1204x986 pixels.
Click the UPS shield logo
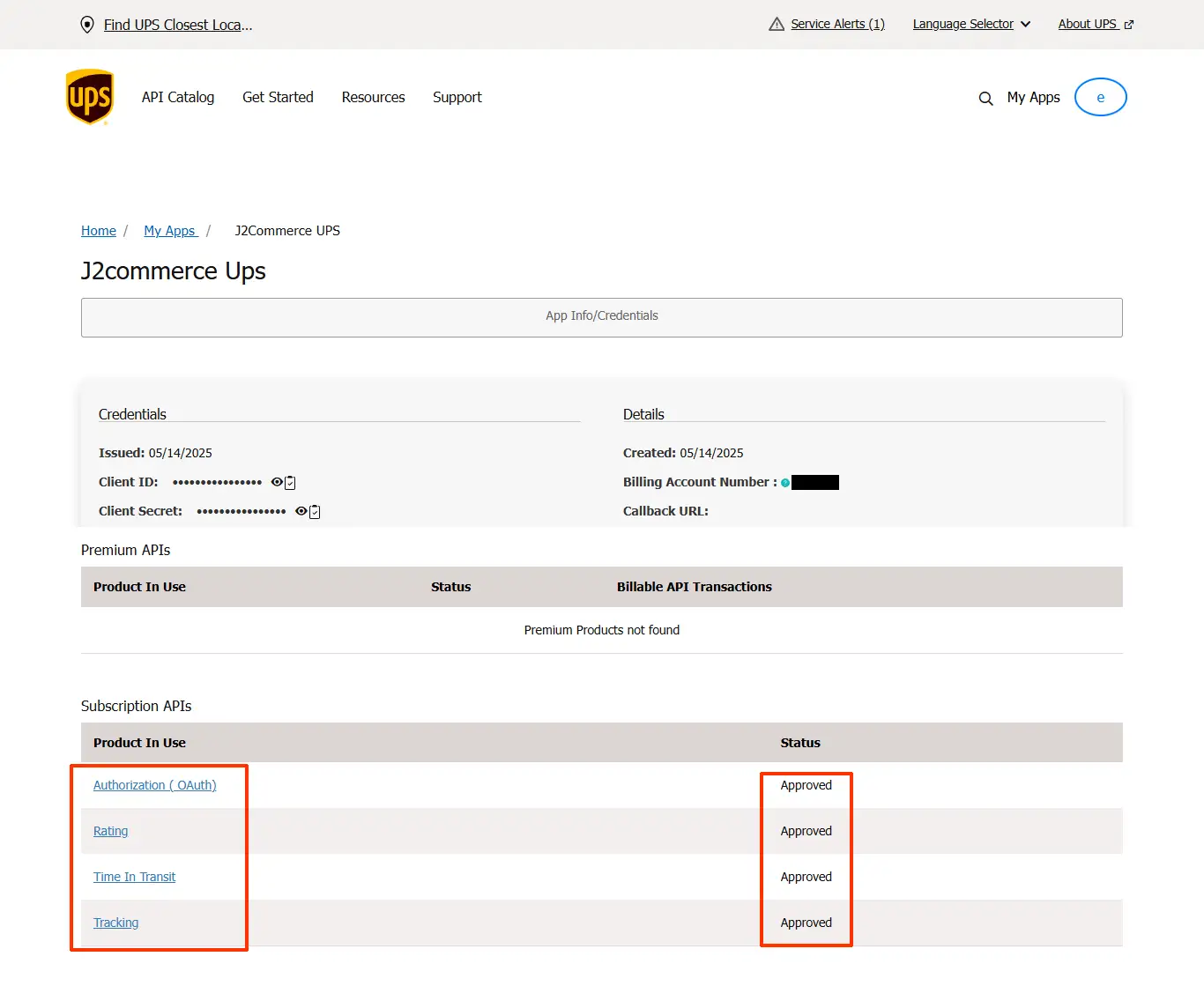pos(90,97)
